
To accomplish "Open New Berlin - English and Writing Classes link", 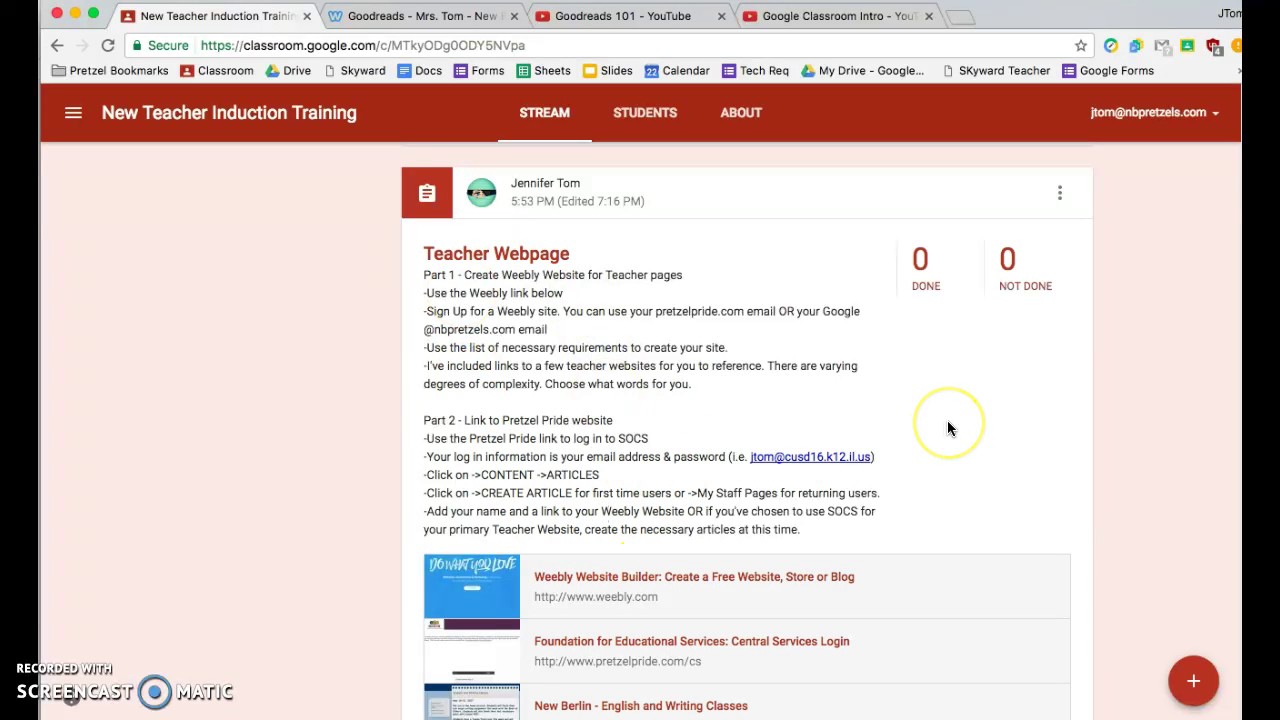I will 641,706.
